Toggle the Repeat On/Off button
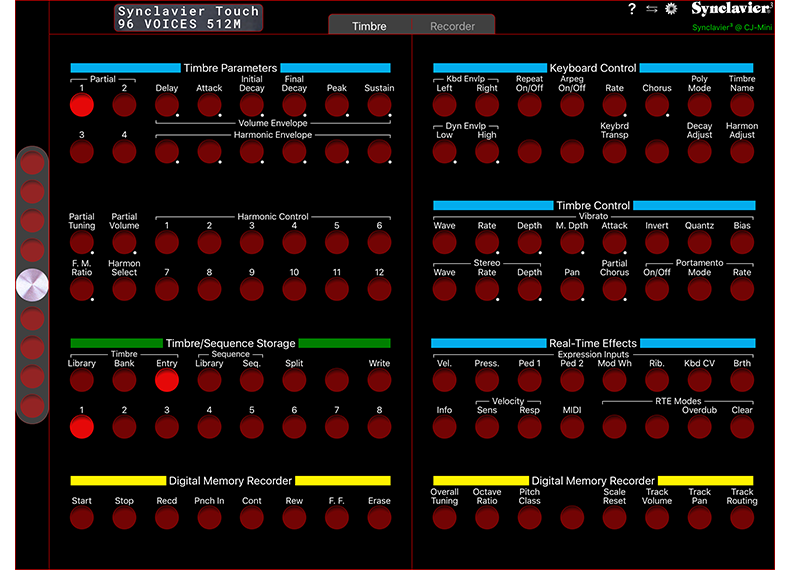The image size is (790, 570). point(530,105)
